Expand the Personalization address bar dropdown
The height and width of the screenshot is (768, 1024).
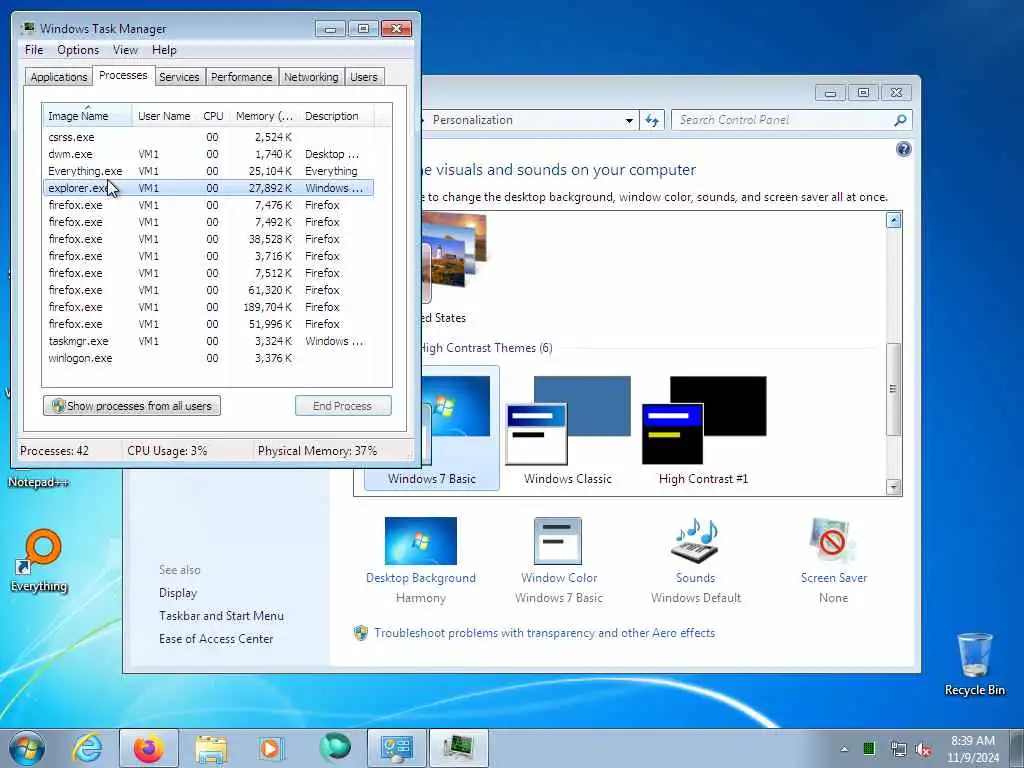tap(629, 120)
